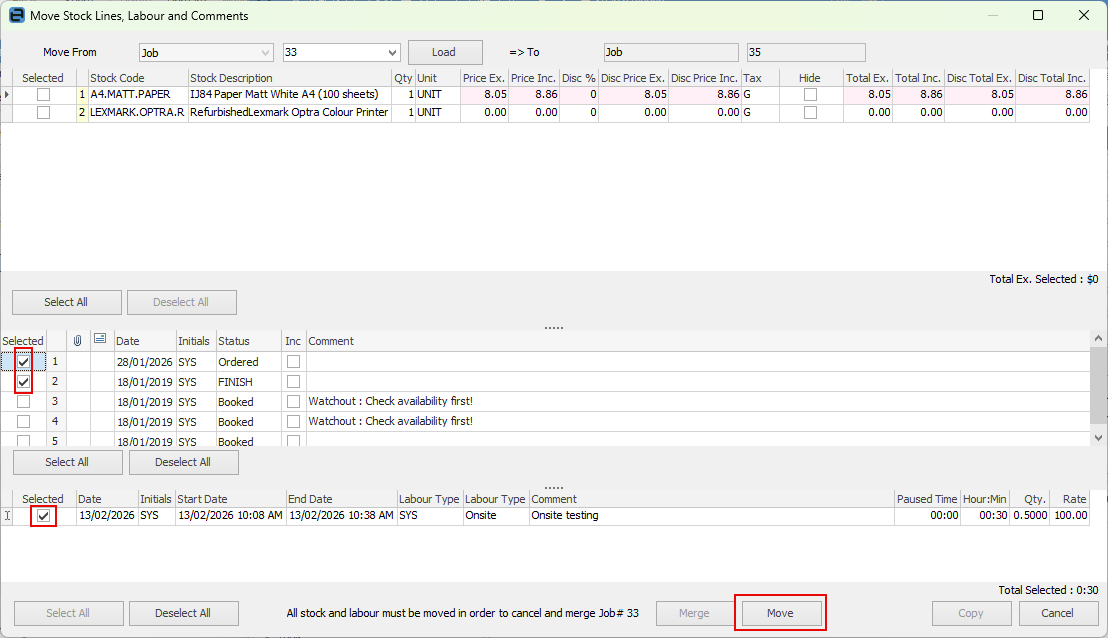The width and height of the screenshot is (1108, 638).
Task: Click the application icon in the title bar
Action: (x=16, y=15)
